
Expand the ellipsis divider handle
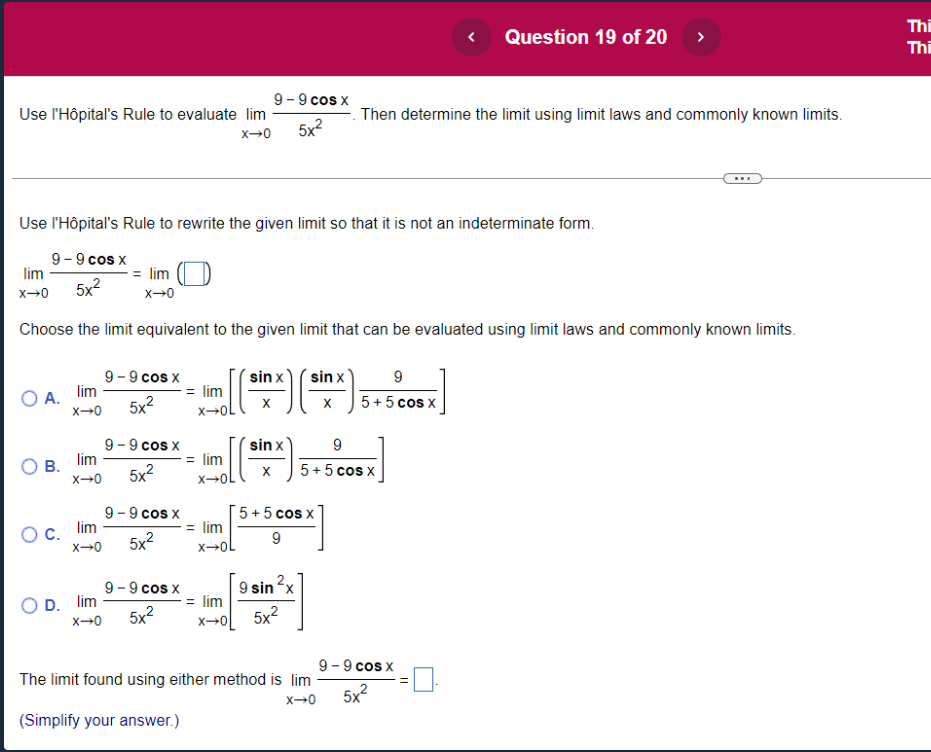click(742, 178)
